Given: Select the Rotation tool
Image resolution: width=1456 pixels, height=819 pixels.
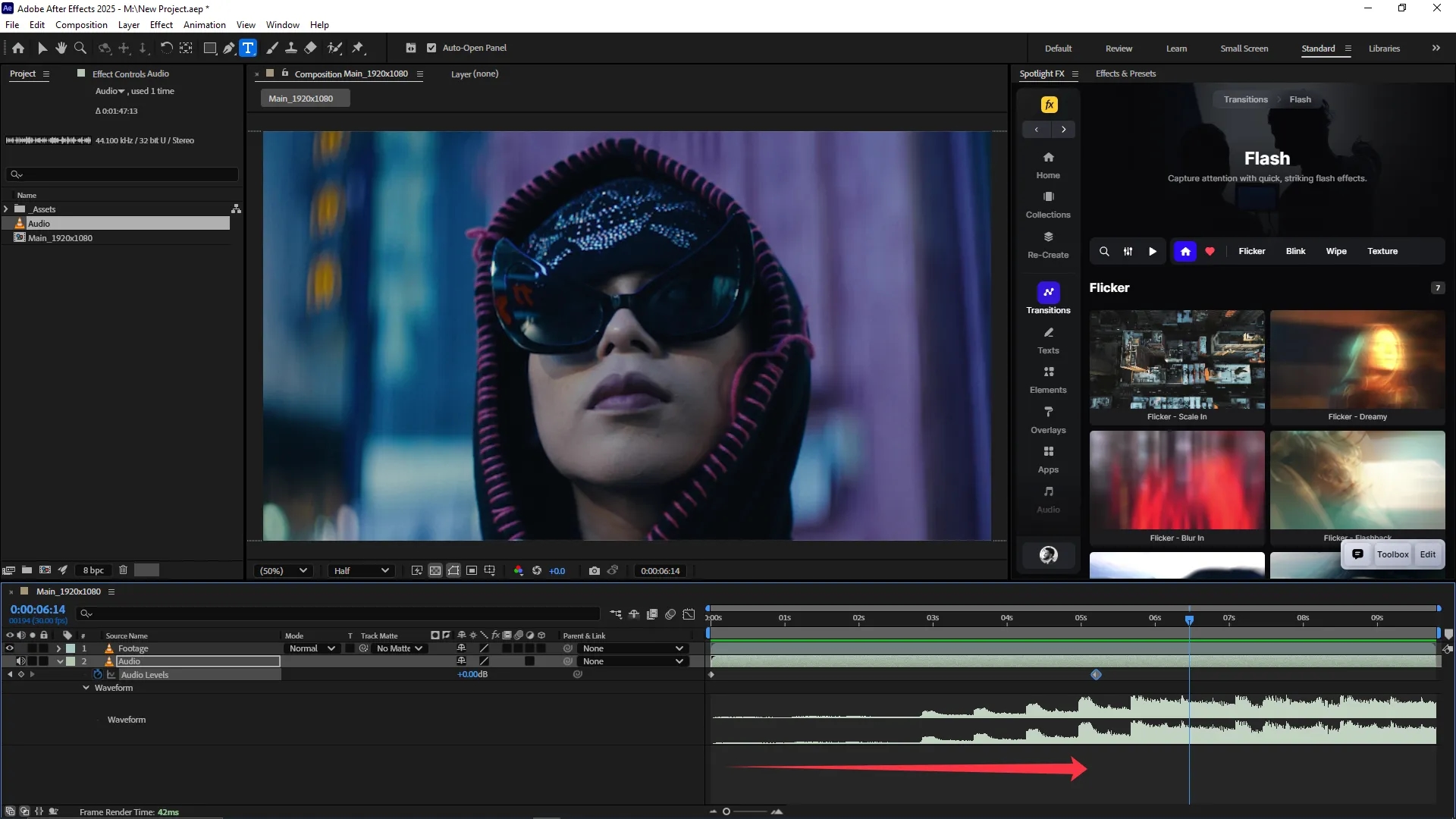Looking at the screenshot, I should [166, 48].
